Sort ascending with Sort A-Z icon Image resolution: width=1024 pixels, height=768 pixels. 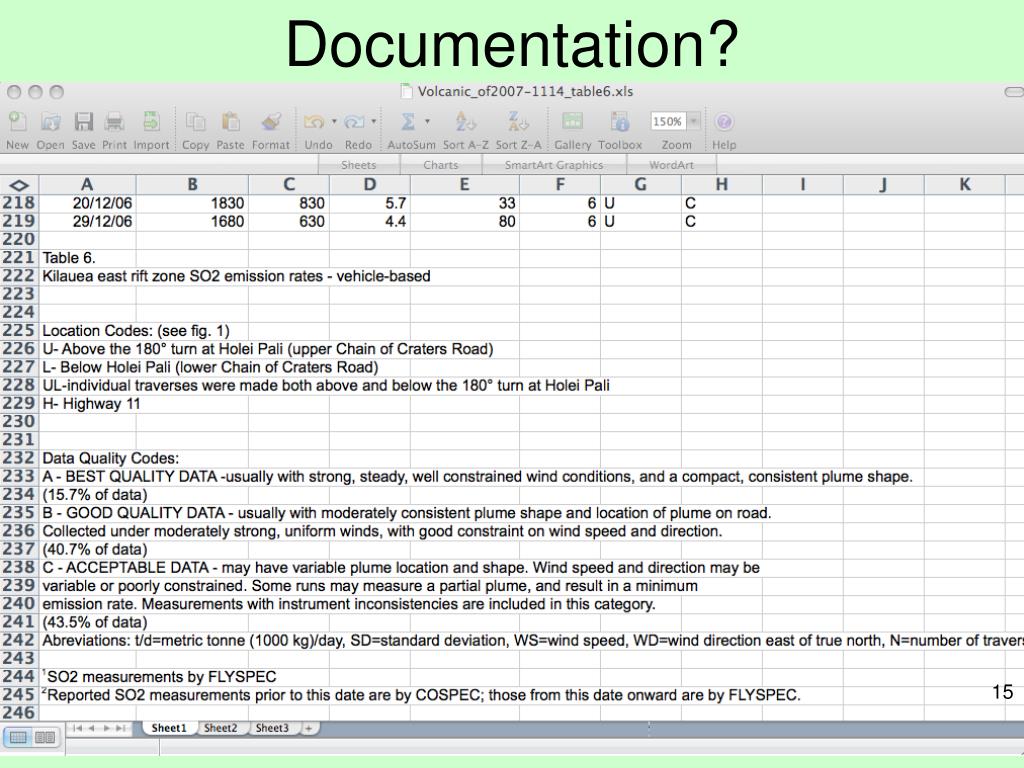pyautogui.click(x=465, y=121)
